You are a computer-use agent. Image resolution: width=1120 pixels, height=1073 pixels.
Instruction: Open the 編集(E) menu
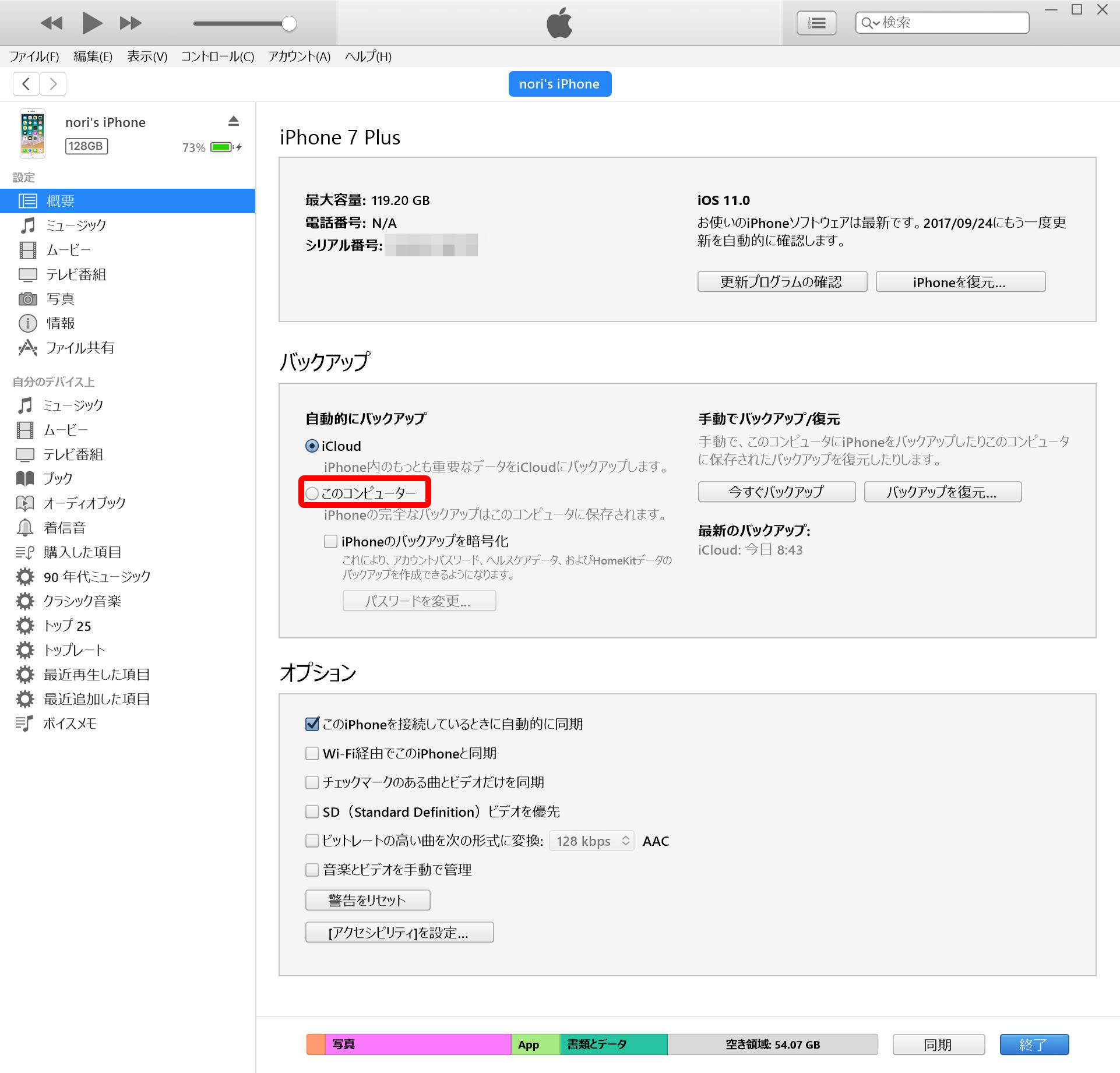[93, 57]
